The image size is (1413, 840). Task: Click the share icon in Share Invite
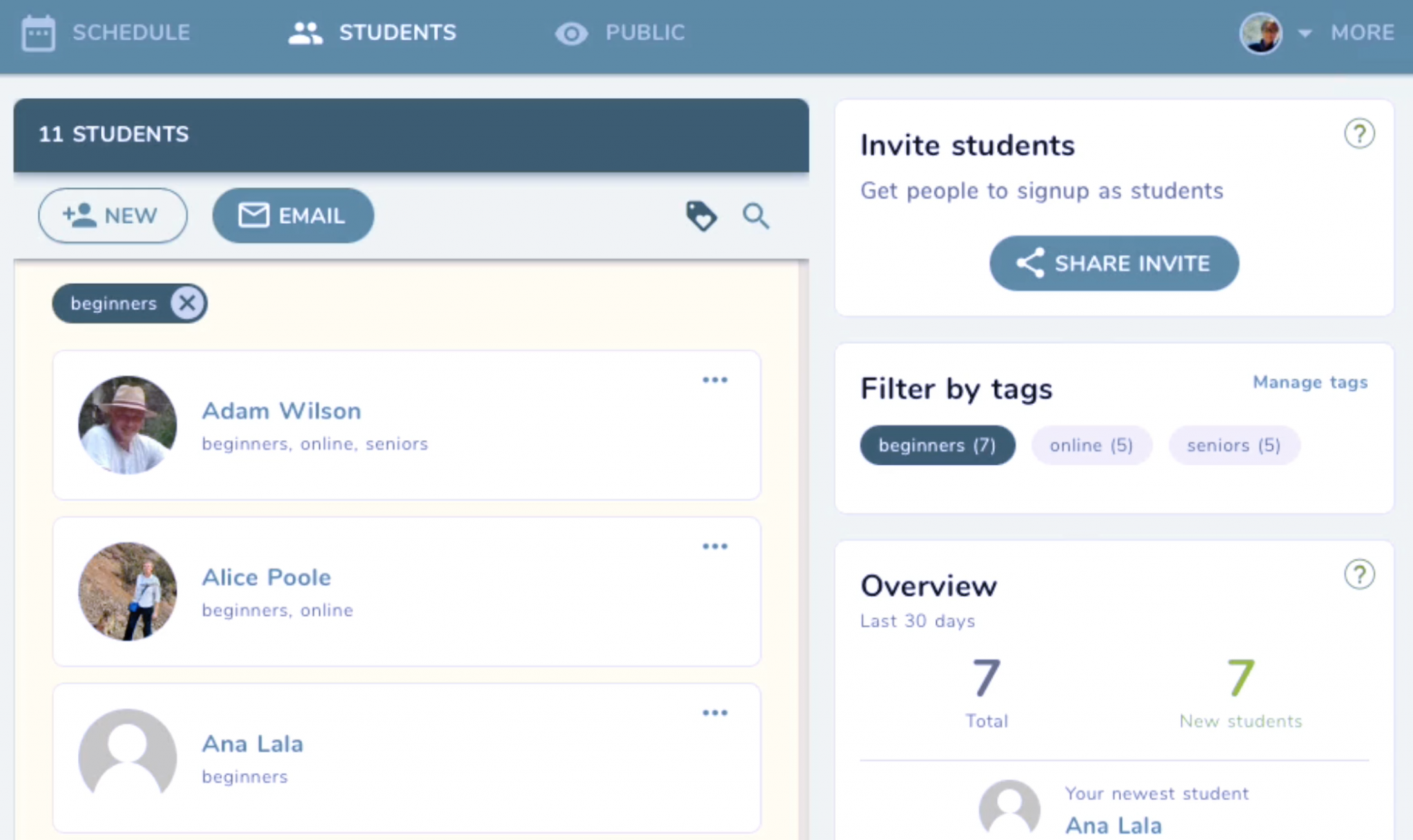[1030, 263]
